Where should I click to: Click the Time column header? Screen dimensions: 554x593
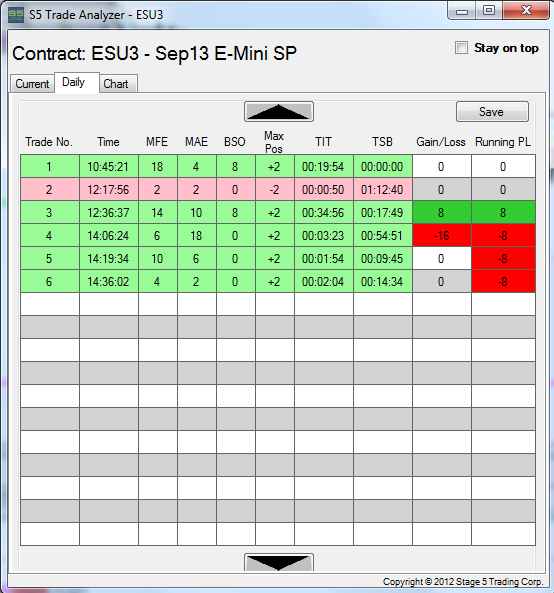(x=108, y=142)
